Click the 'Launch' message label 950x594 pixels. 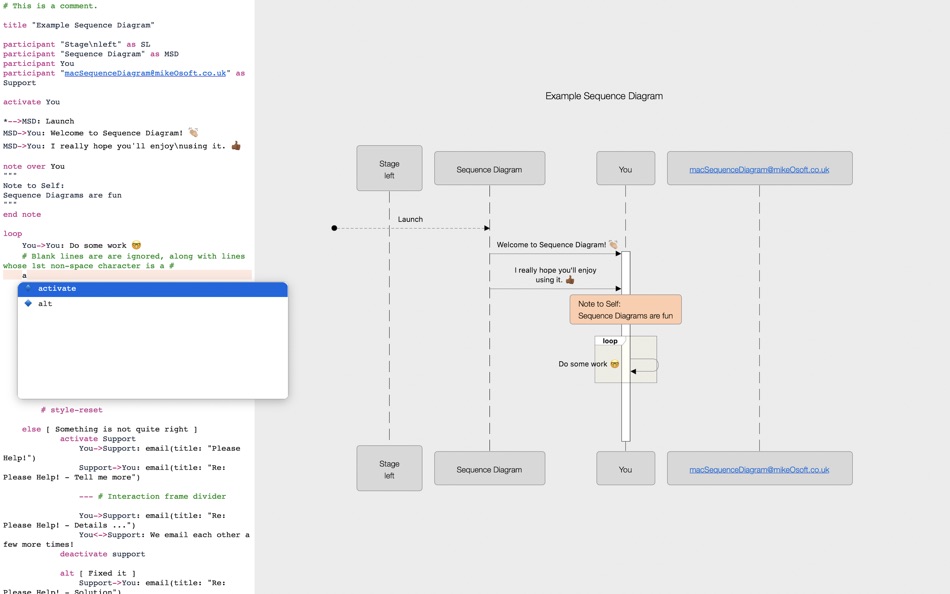pyautogui.click(x=410, y=219)
